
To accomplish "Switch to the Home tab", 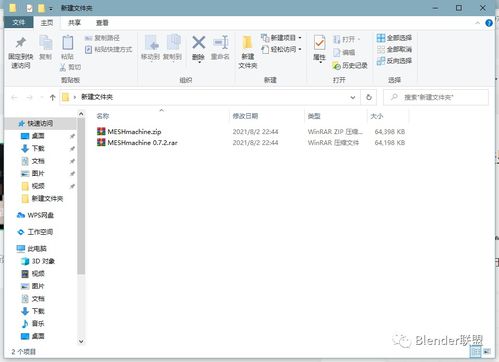I will tap(47, 23).
